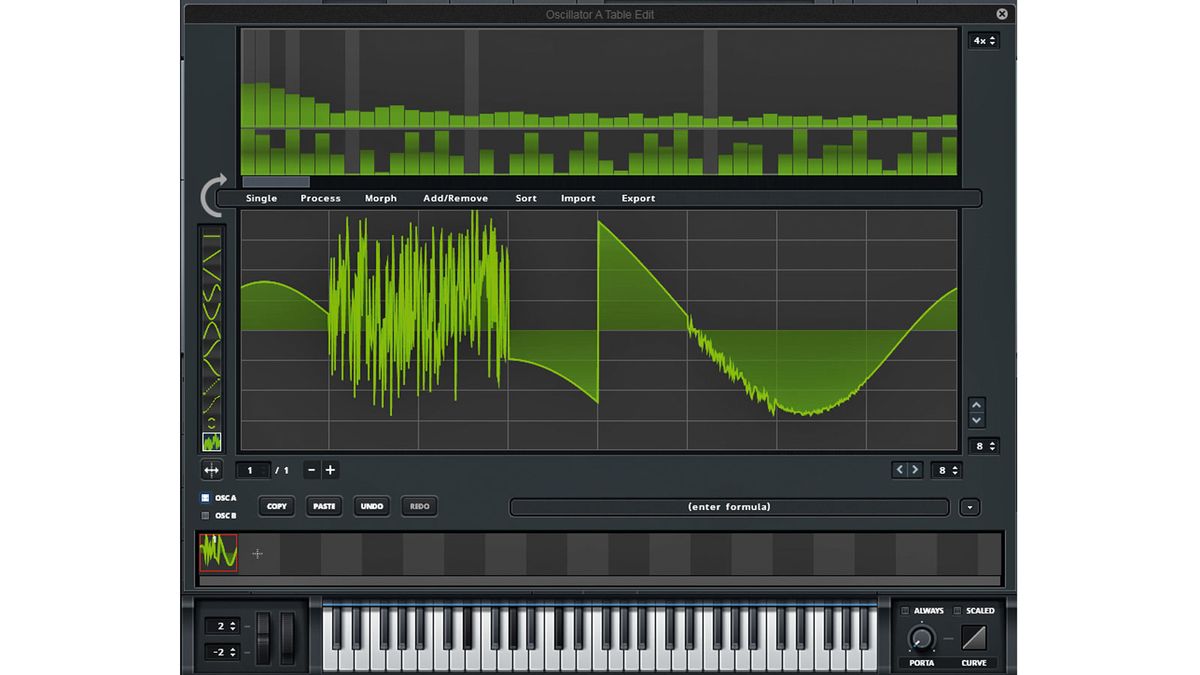Select the dotted straight-line draw shape
The height and width of the screenshot is (675, 1200).
[212, 385]
